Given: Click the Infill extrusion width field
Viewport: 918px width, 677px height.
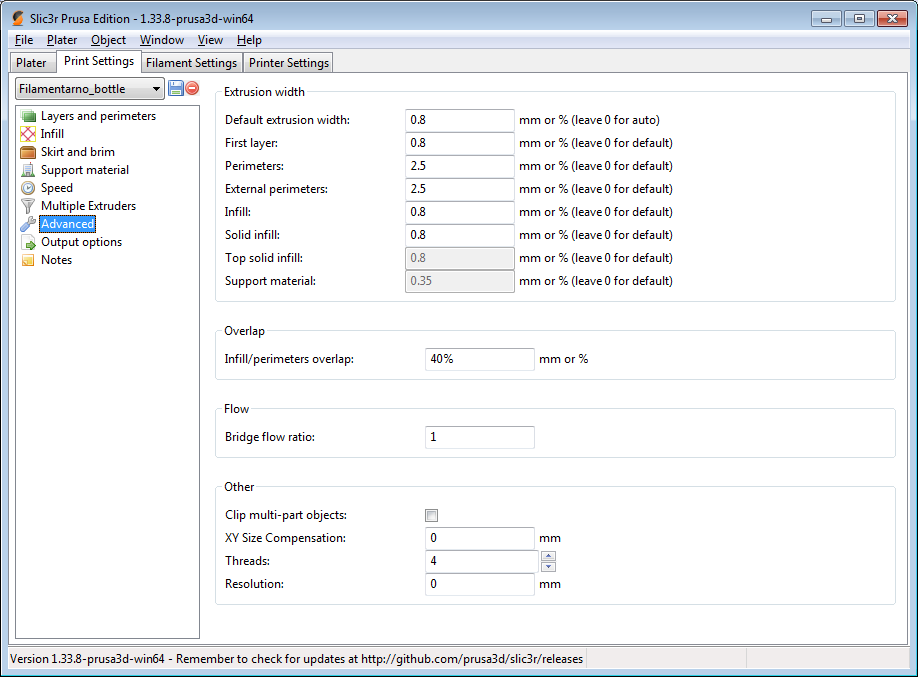Looking at the screenshot, I should 460,212.
